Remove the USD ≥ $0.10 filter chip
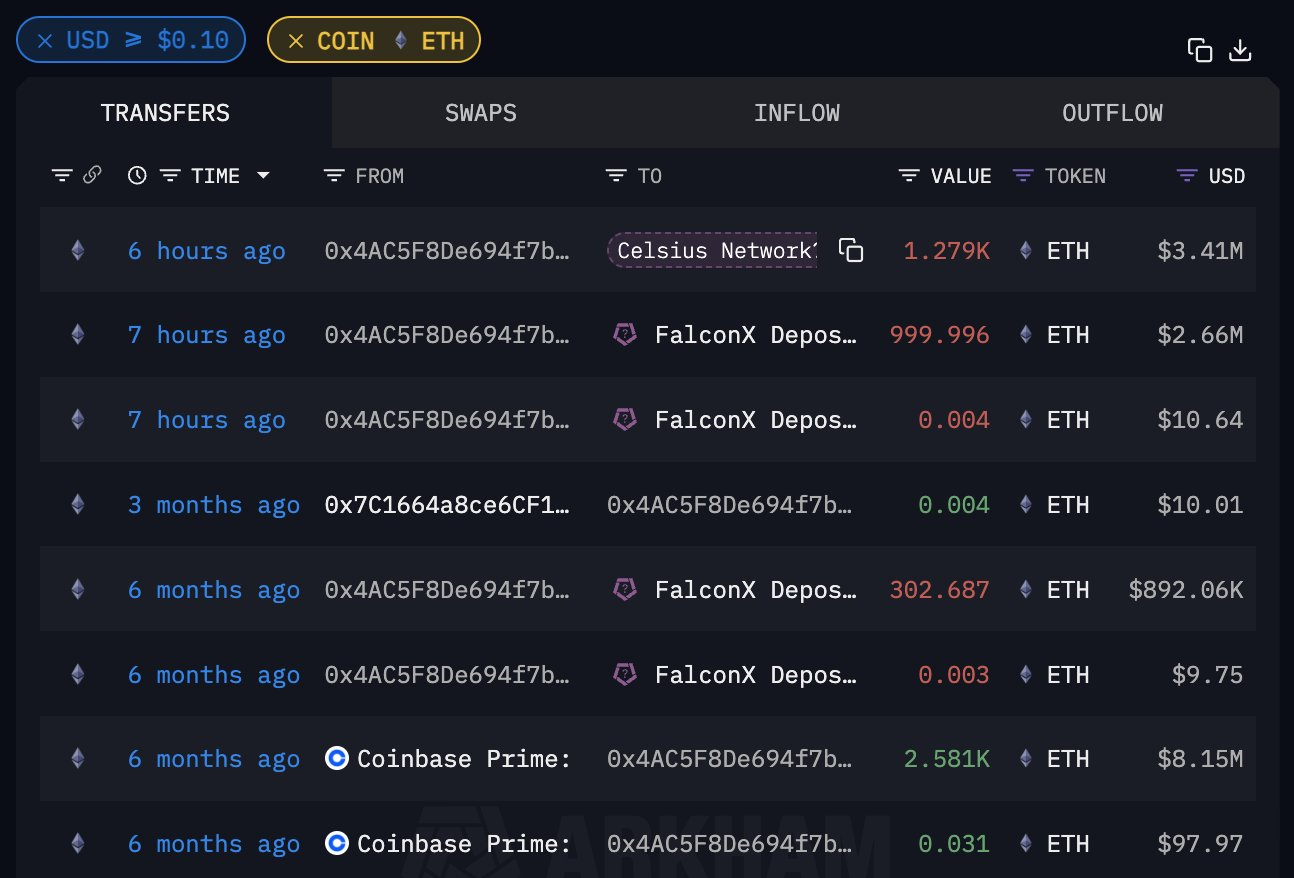The height and width of the screenshot is (878, 1294). coord(45,41)
